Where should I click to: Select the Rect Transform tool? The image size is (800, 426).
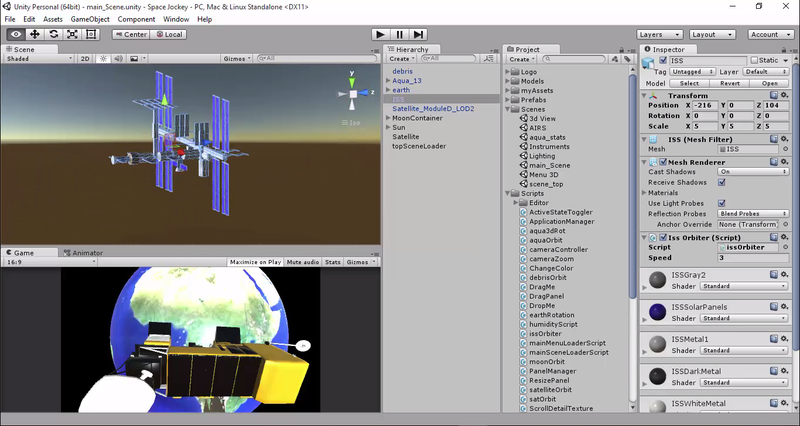pos(92,34)
